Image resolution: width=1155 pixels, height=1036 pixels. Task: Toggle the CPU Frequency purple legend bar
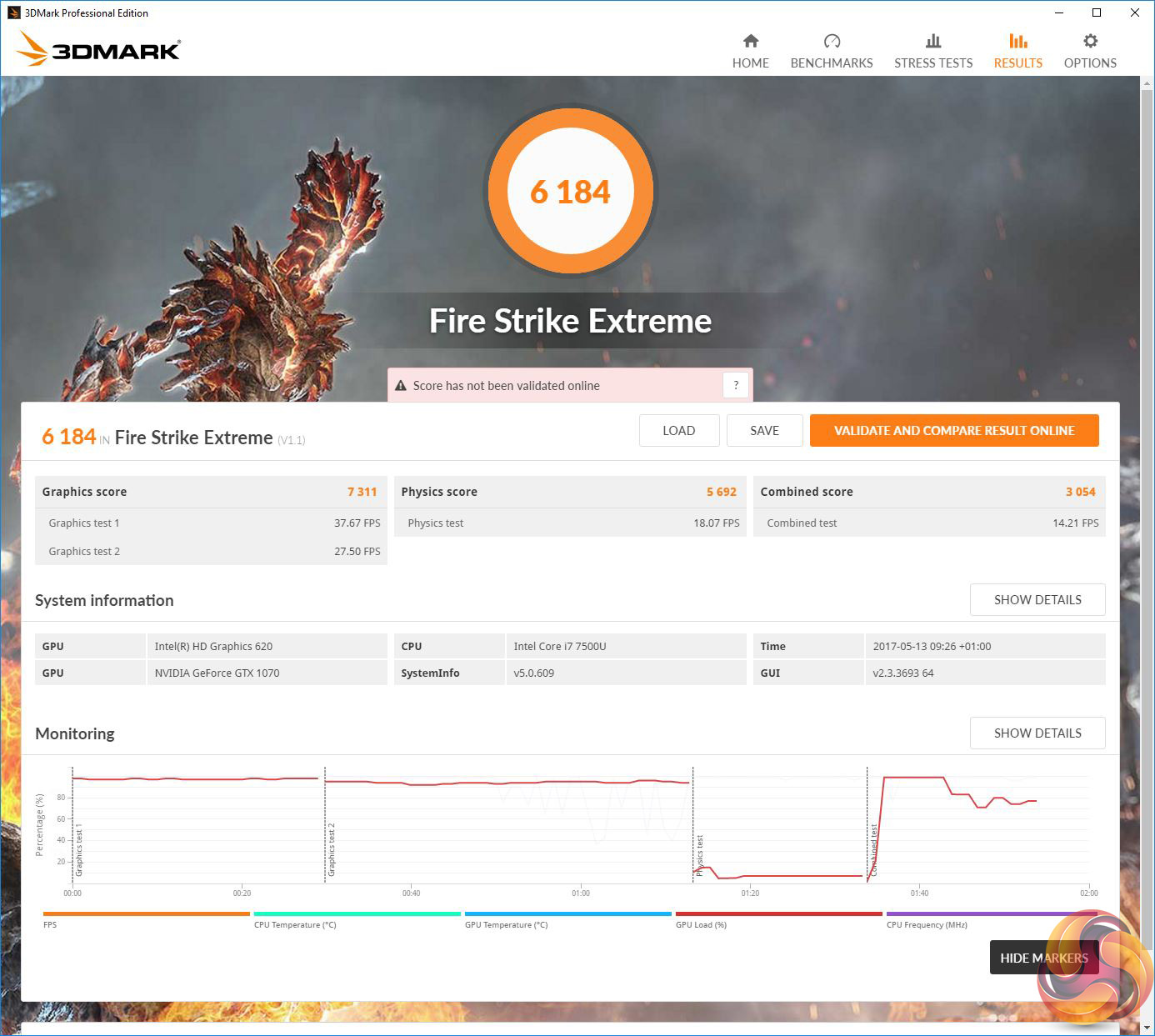(x=990, y=913)
